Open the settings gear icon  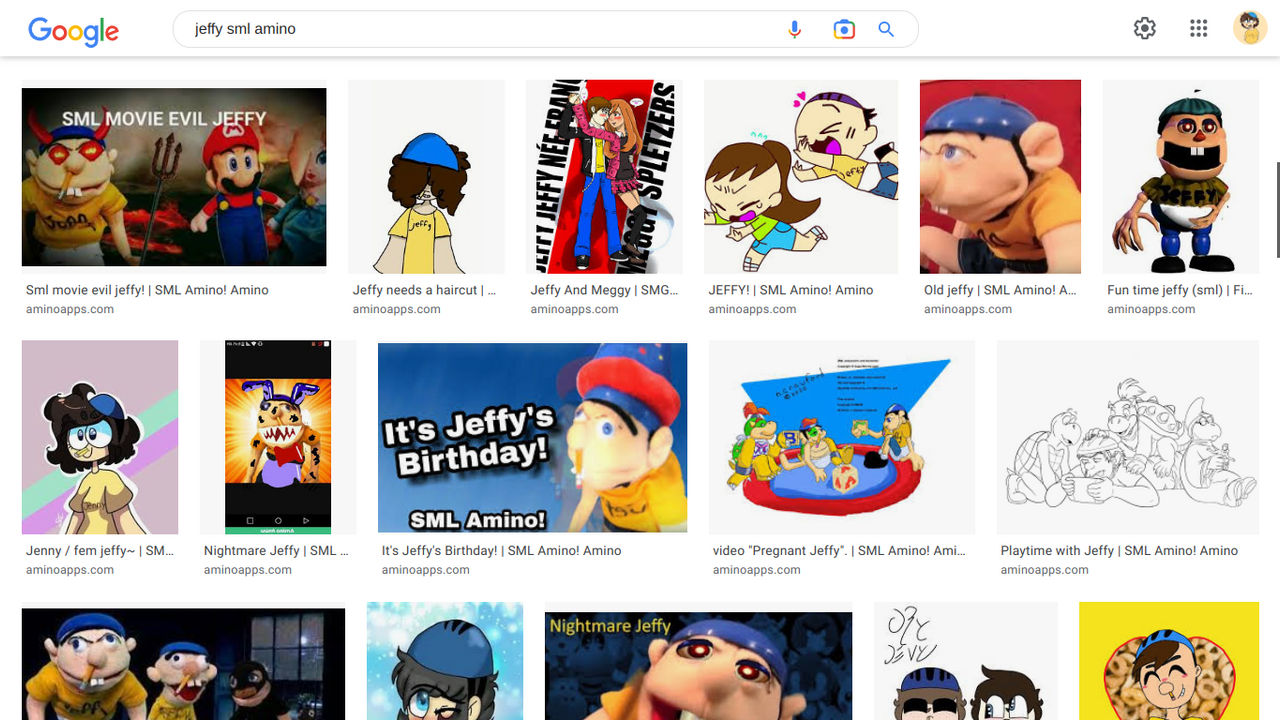coord(1145,28)
